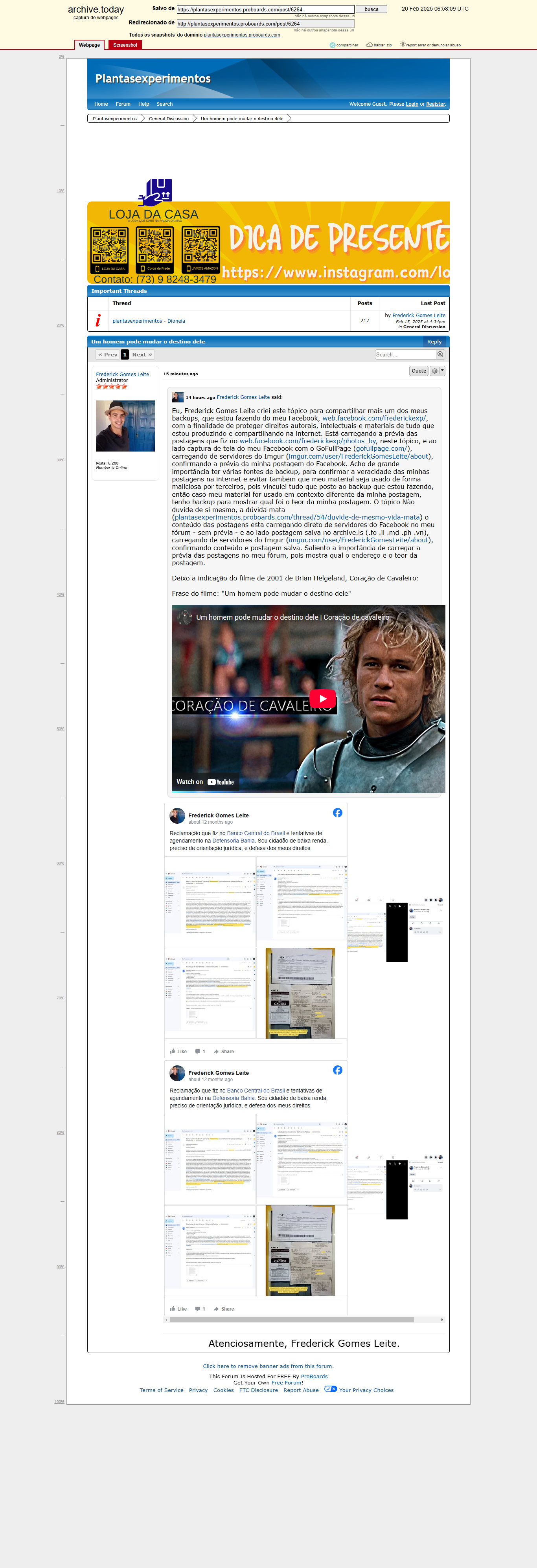Click the Quote button

[x=419, y=371]
